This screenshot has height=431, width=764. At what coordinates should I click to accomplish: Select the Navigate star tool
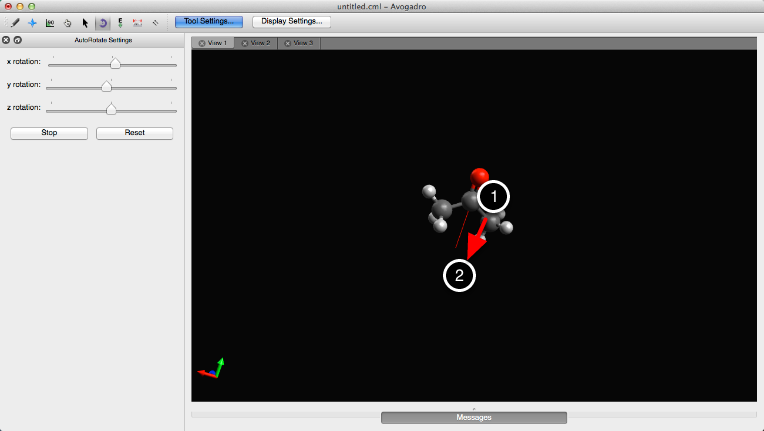[32, 21]
